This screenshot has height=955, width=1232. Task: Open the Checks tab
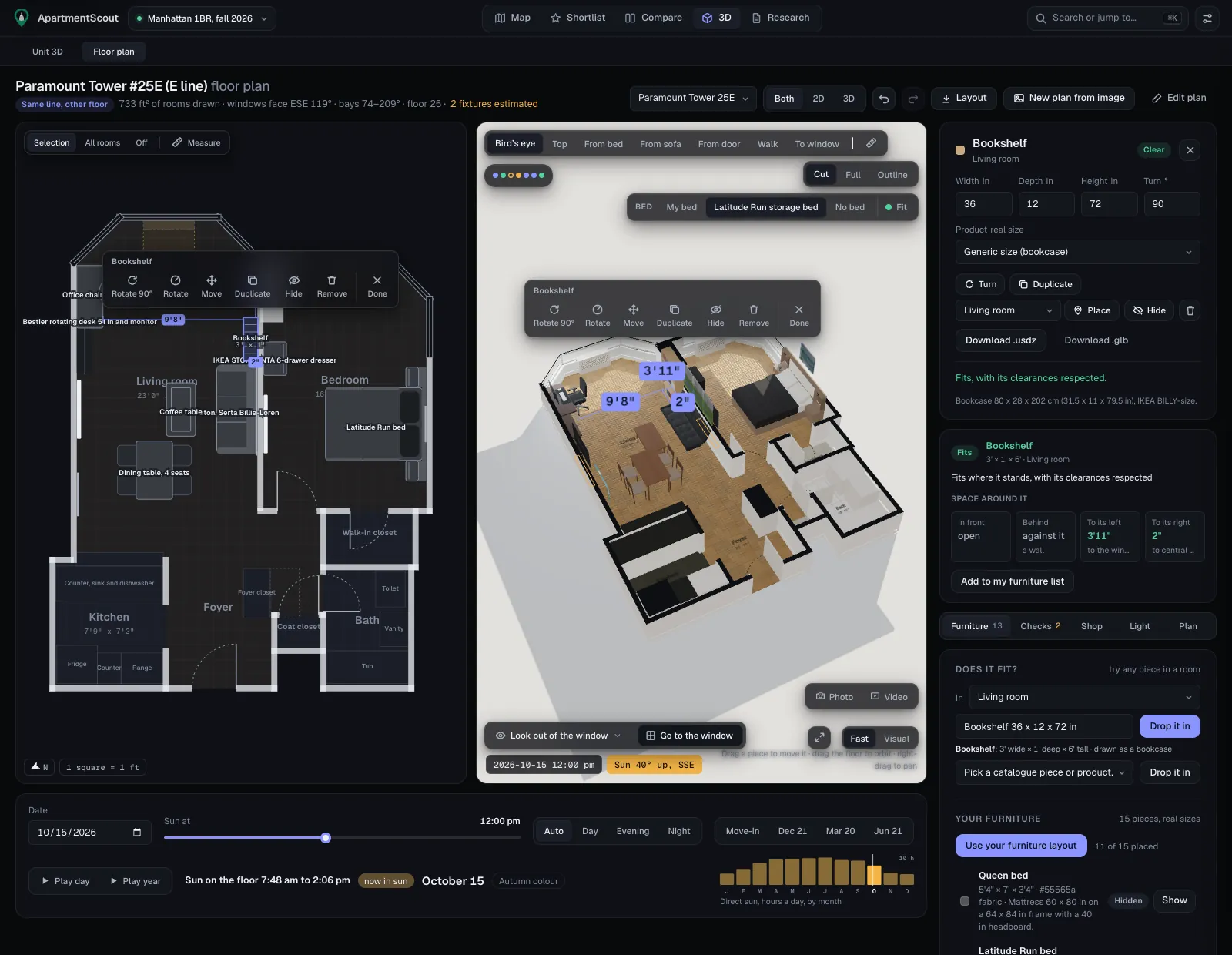(1039, 626)
